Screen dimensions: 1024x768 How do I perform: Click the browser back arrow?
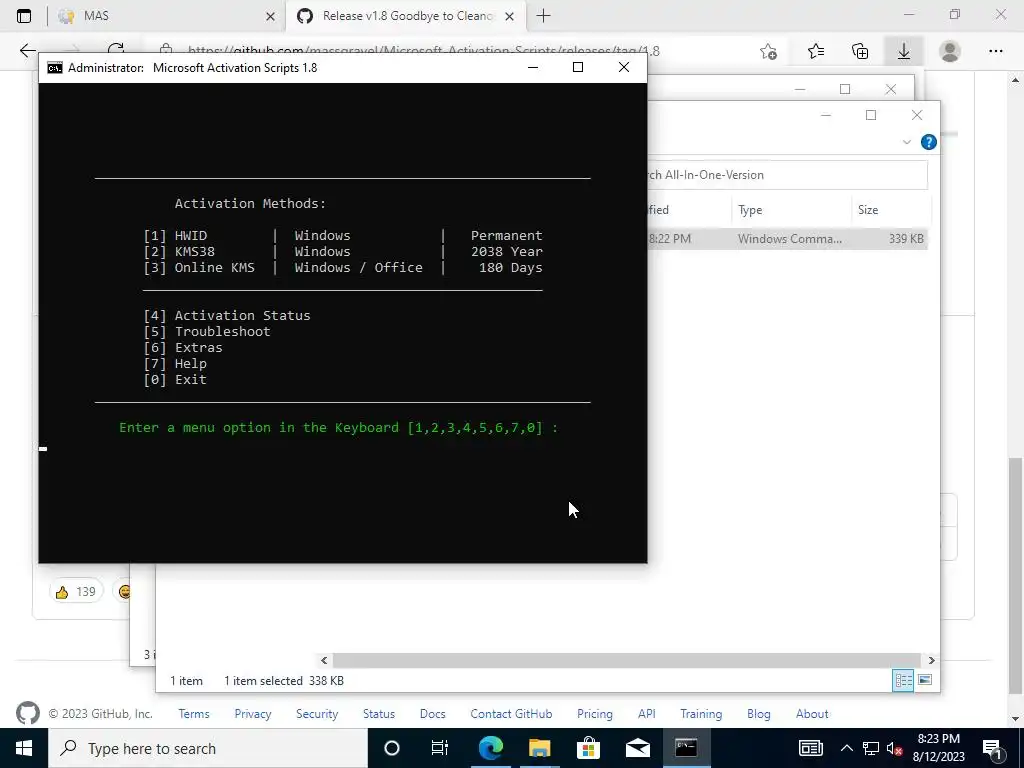[27, 50]
